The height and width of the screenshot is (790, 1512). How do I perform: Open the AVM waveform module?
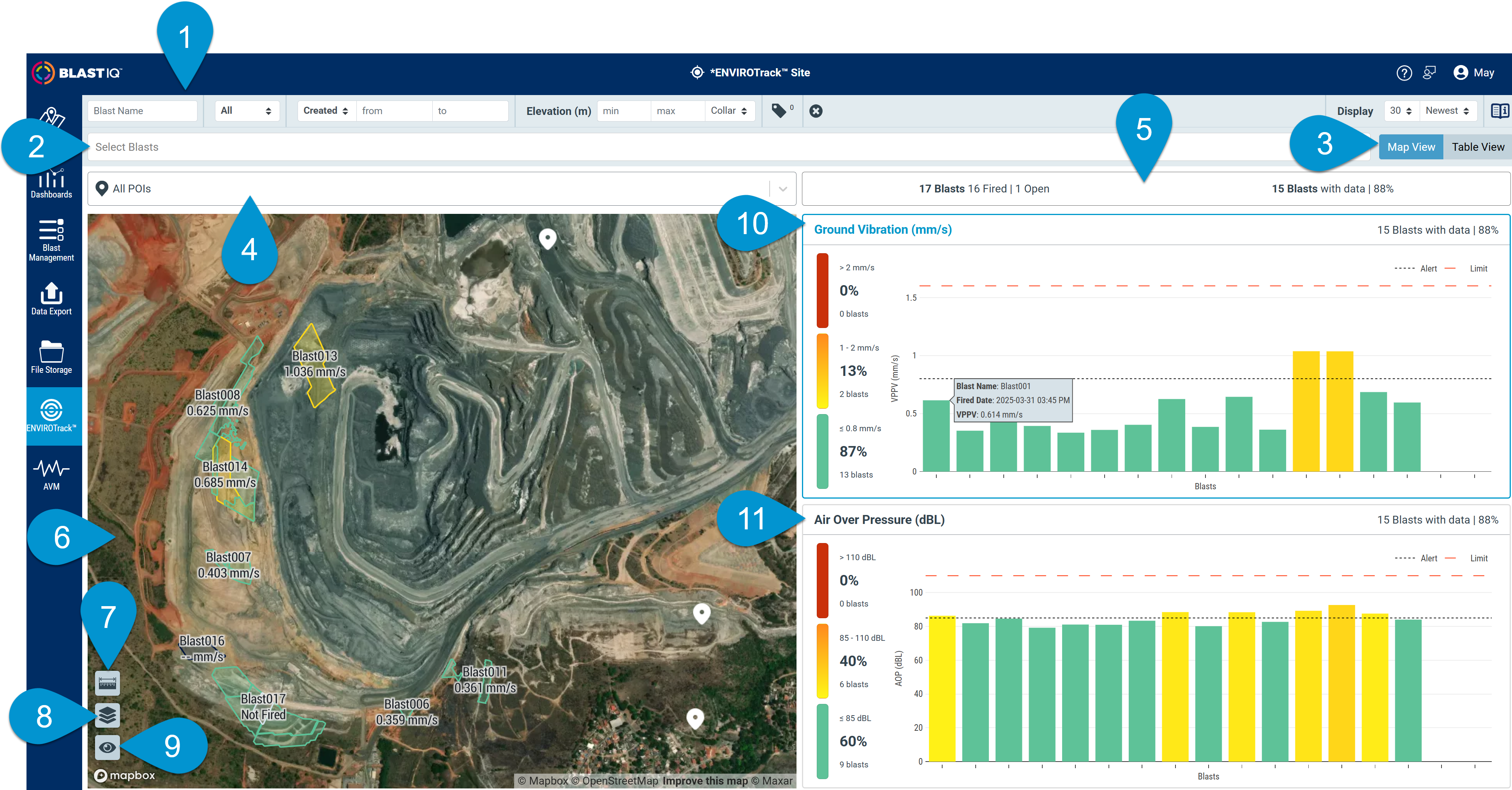coord(52,474)
